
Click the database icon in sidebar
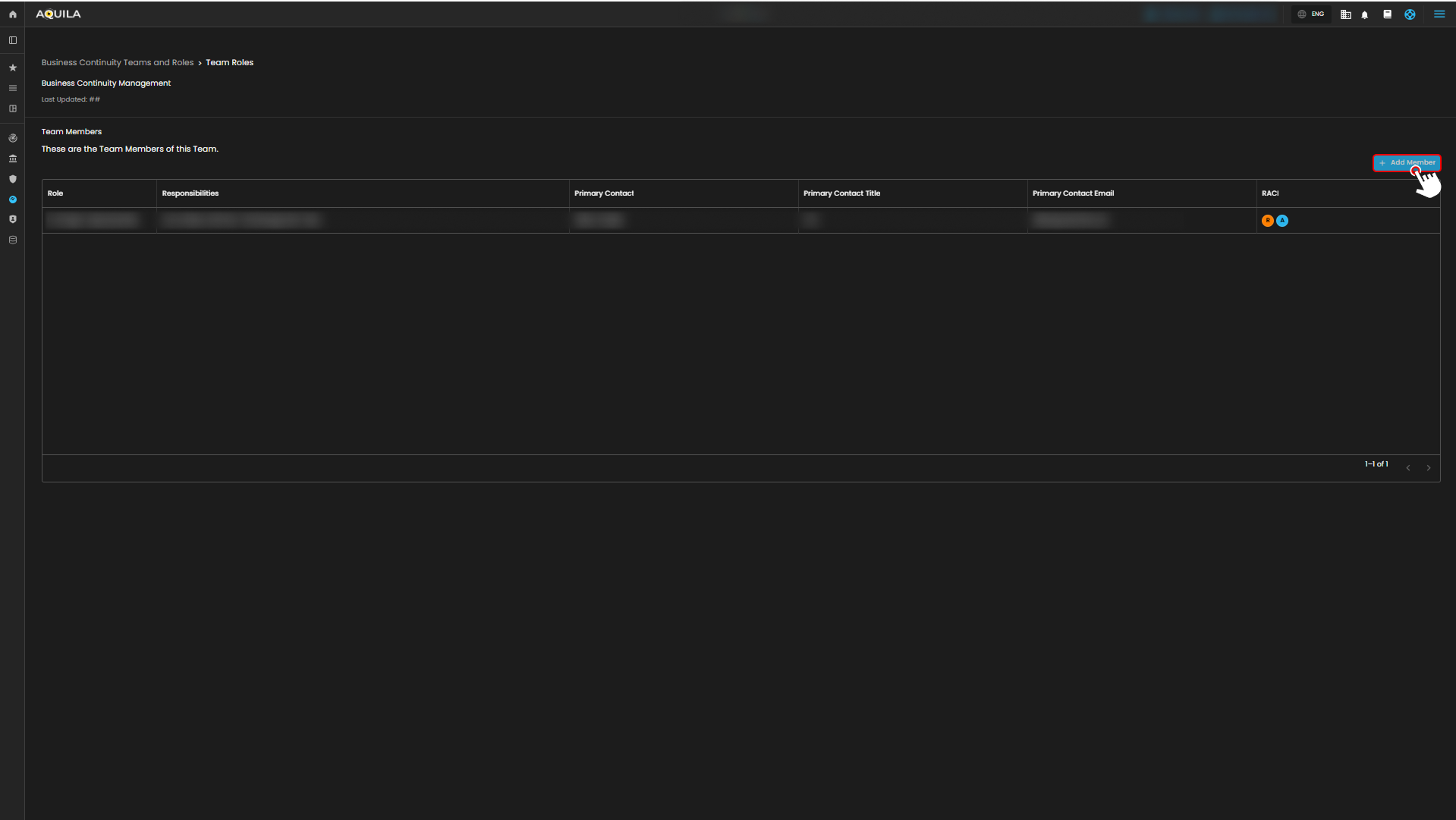13,240
